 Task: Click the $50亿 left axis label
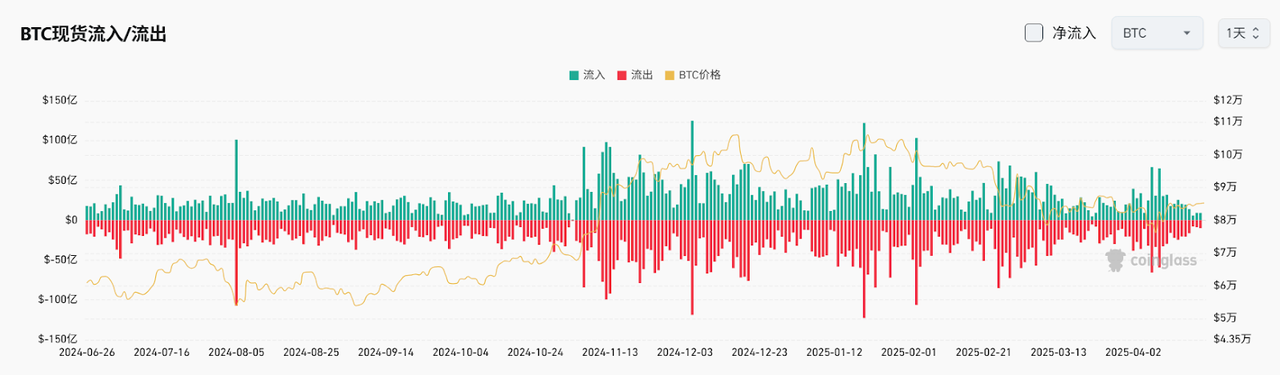coord(63,180)
